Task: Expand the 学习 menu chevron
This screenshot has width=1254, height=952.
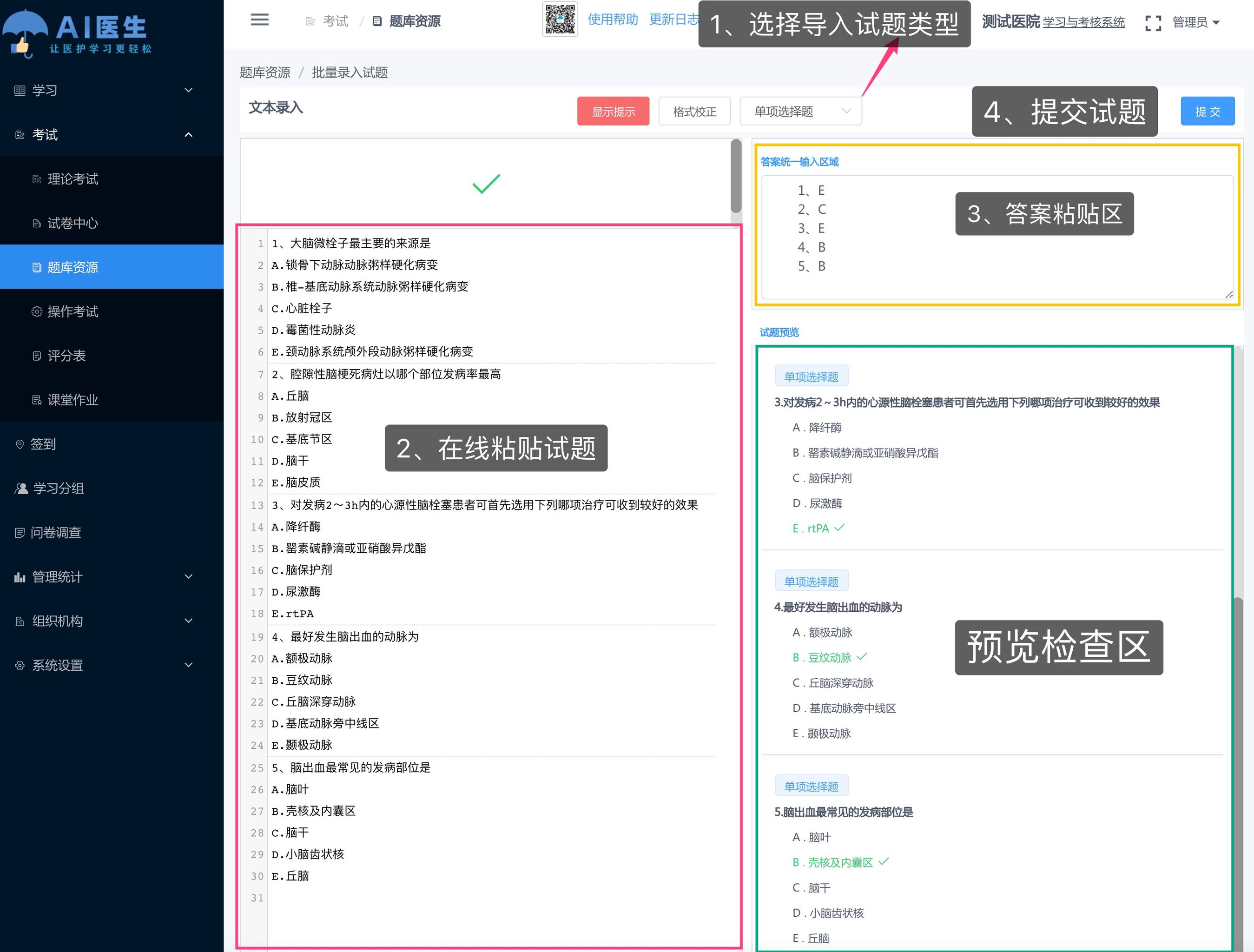Action: [189, 90]
